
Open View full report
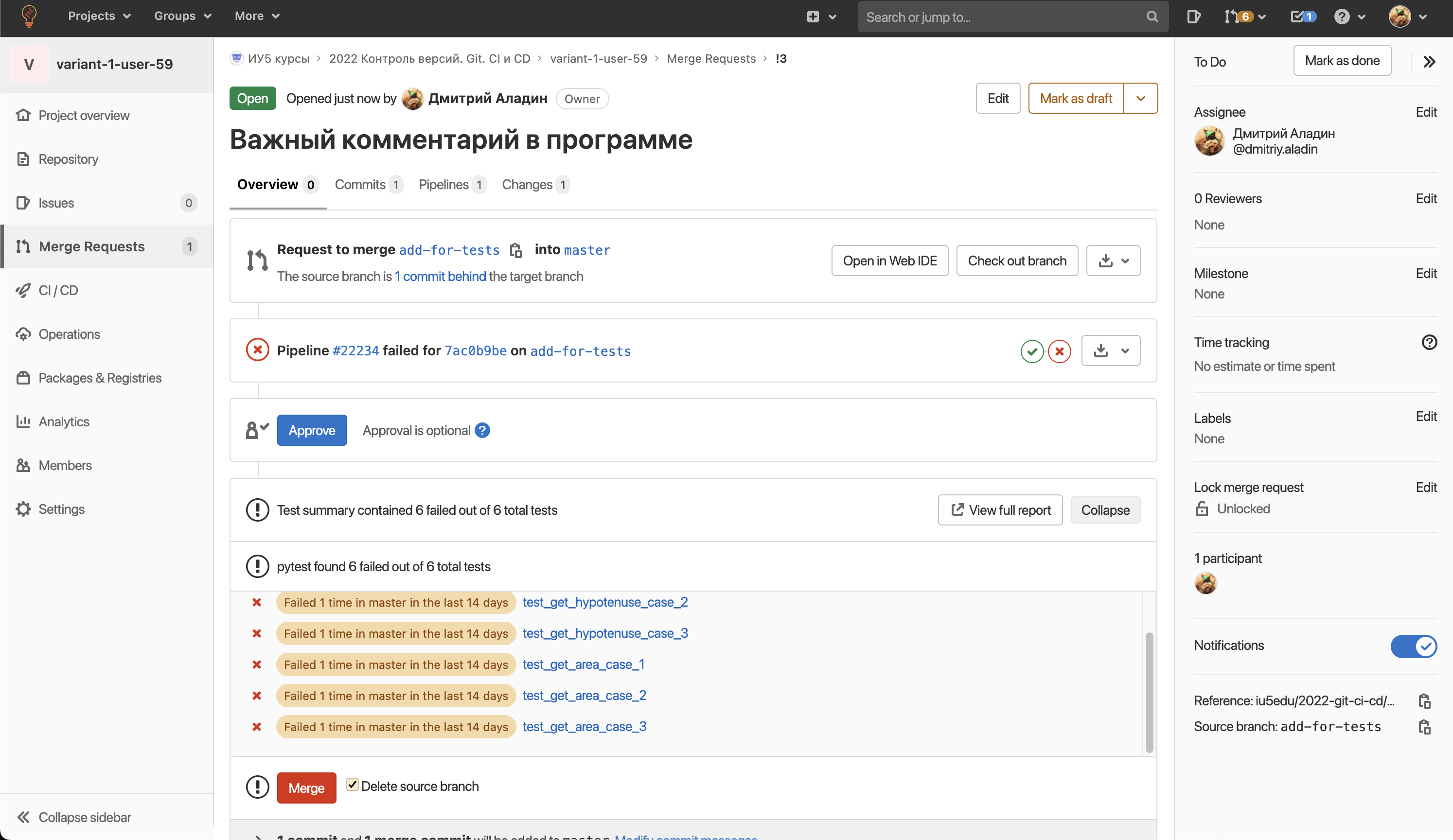tap(999, 509)
